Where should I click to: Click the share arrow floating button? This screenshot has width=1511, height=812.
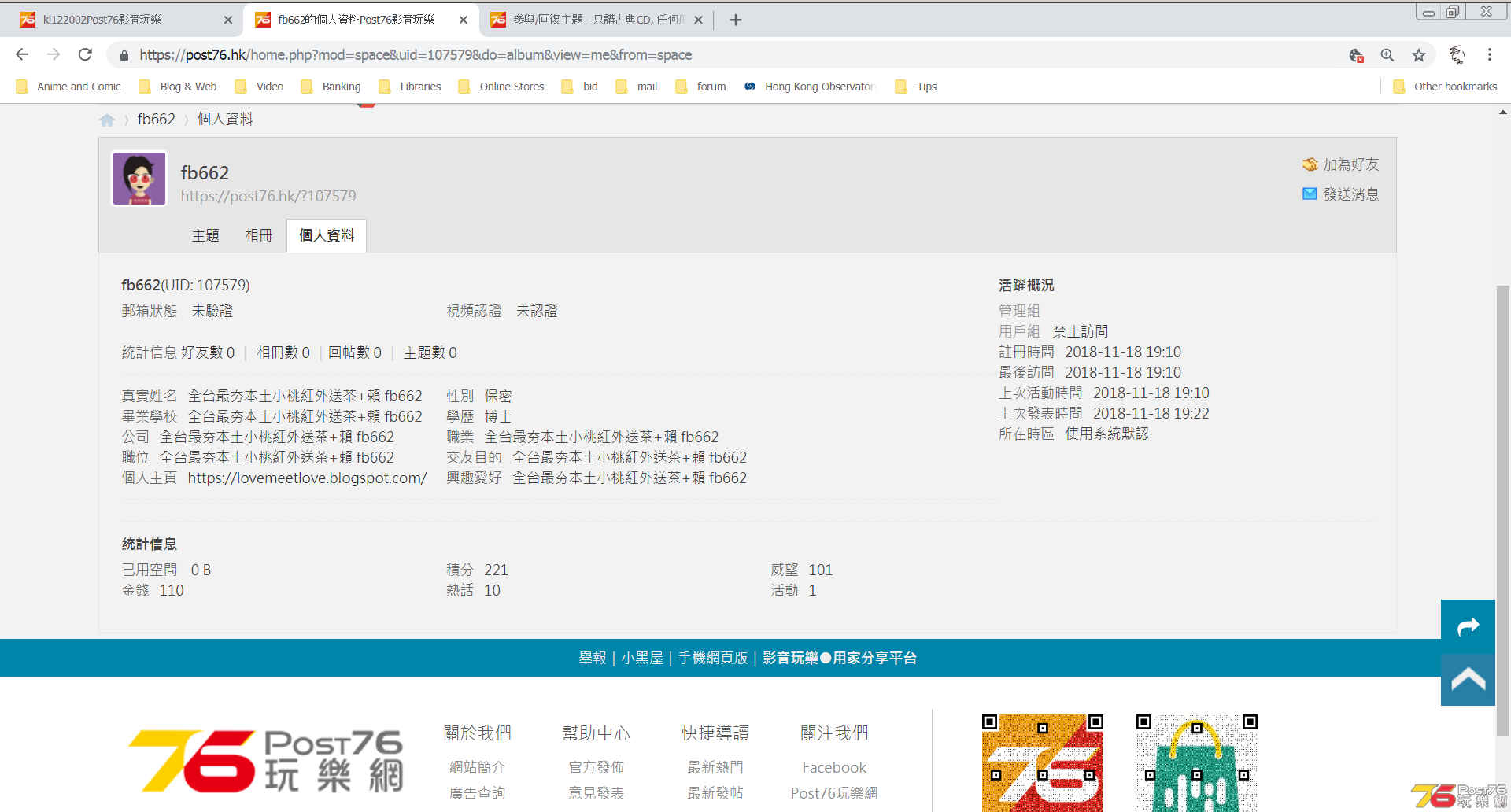tap(1468, 626)
